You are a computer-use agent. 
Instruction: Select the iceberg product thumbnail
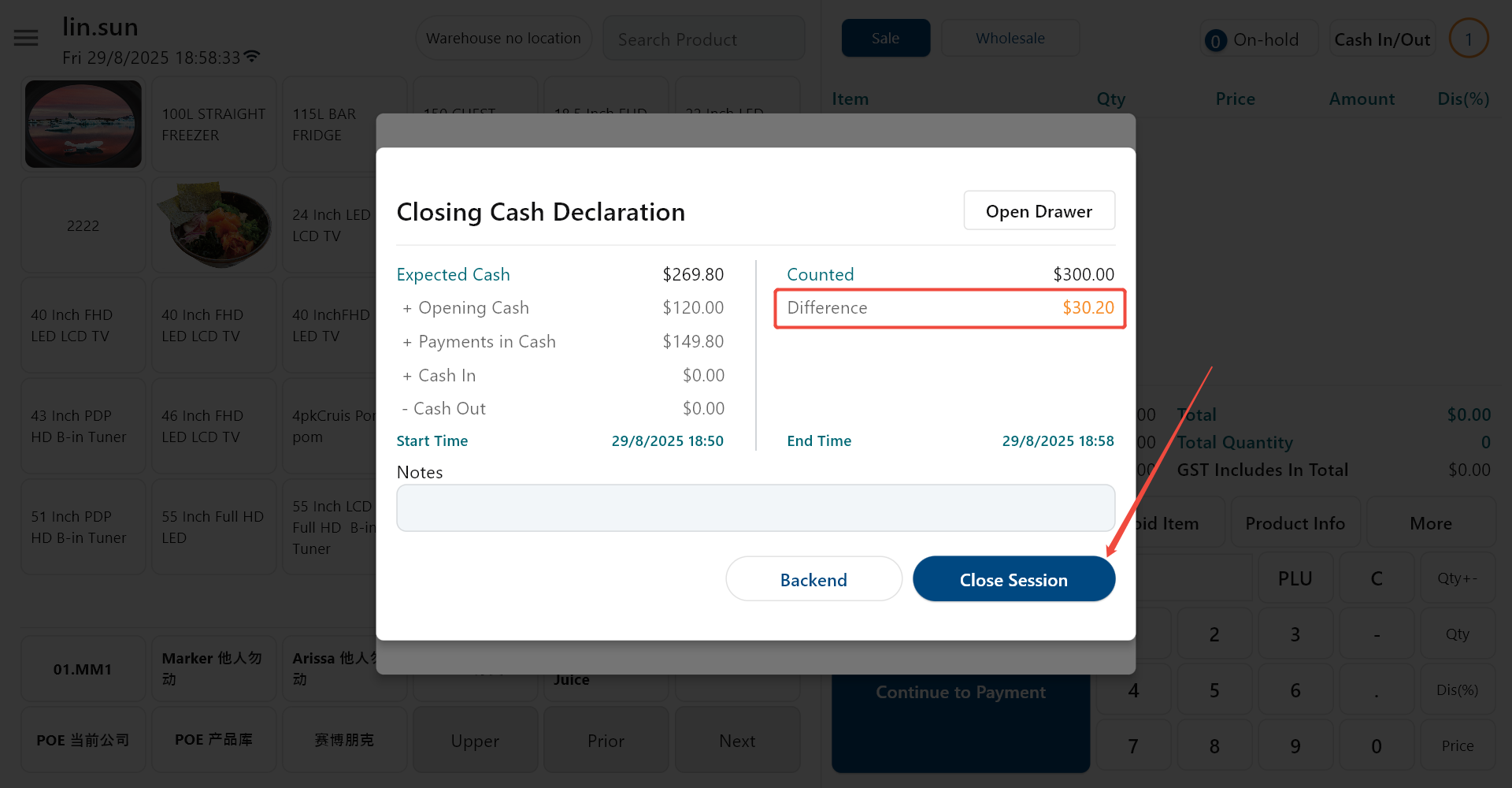[x=83, y=124]
